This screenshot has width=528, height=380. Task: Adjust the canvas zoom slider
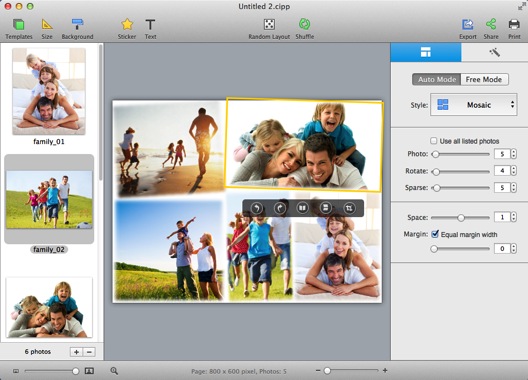351,371
